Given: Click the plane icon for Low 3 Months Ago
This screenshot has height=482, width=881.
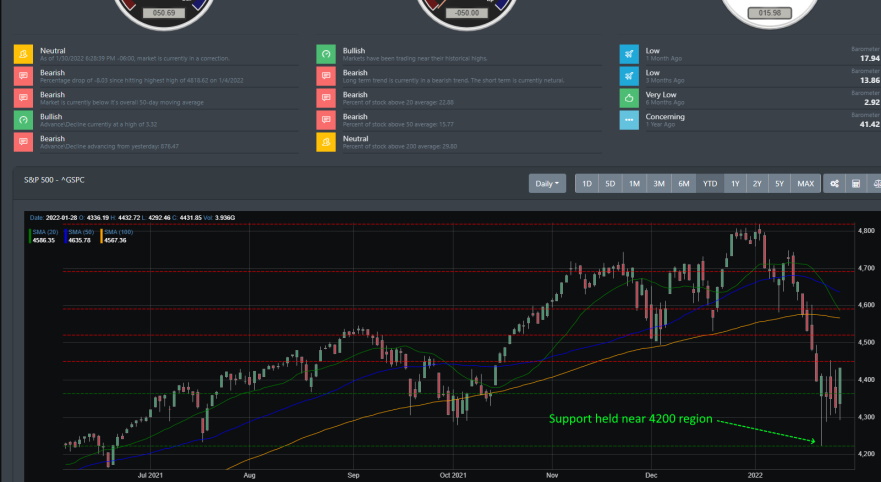Looking at the screenshot, I should (629, 76).
